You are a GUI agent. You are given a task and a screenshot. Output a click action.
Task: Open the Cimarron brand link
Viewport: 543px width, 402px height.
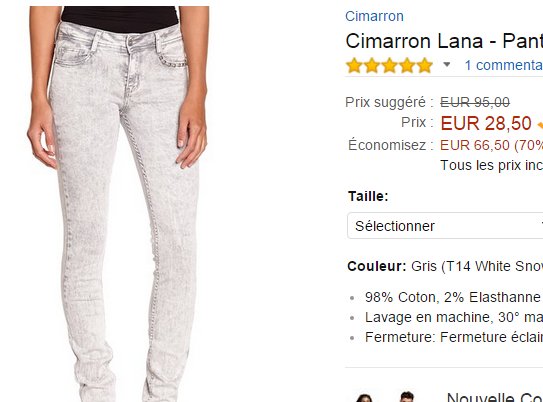tap(374, 16)
